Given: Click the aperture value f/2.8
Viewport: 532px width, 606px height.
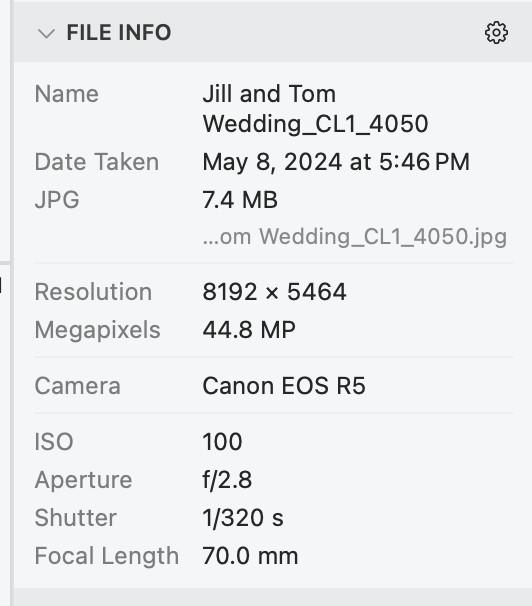Looking at the screenshot, I should pos(227,480).
